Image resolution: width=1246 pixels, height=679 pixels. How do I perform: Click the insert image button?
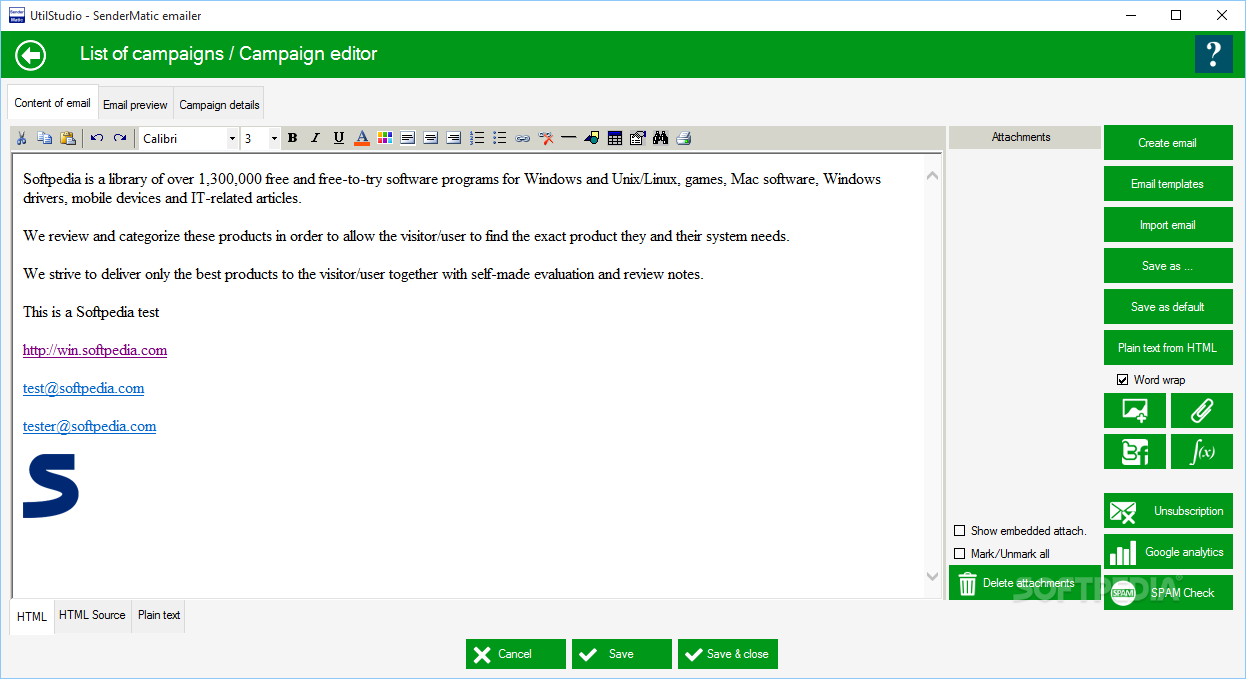click(1135, 411)
